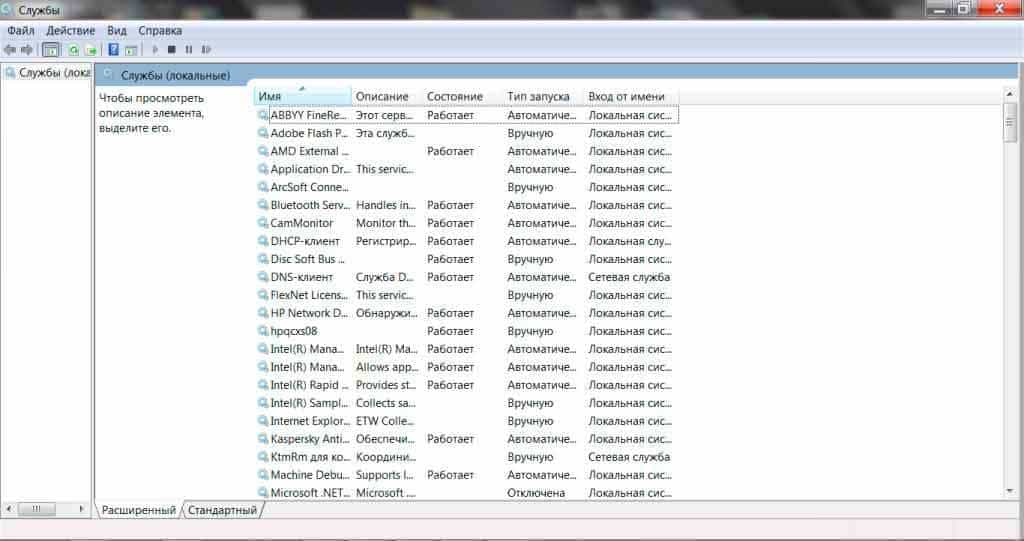Click the Forward arrow in the toolbar

tap(27, 49)
